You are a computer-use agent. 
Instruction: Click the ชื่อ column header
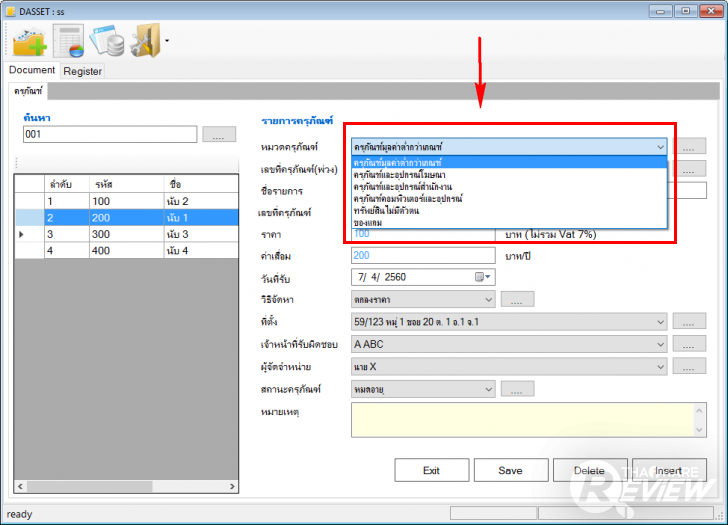coord(201,184)
